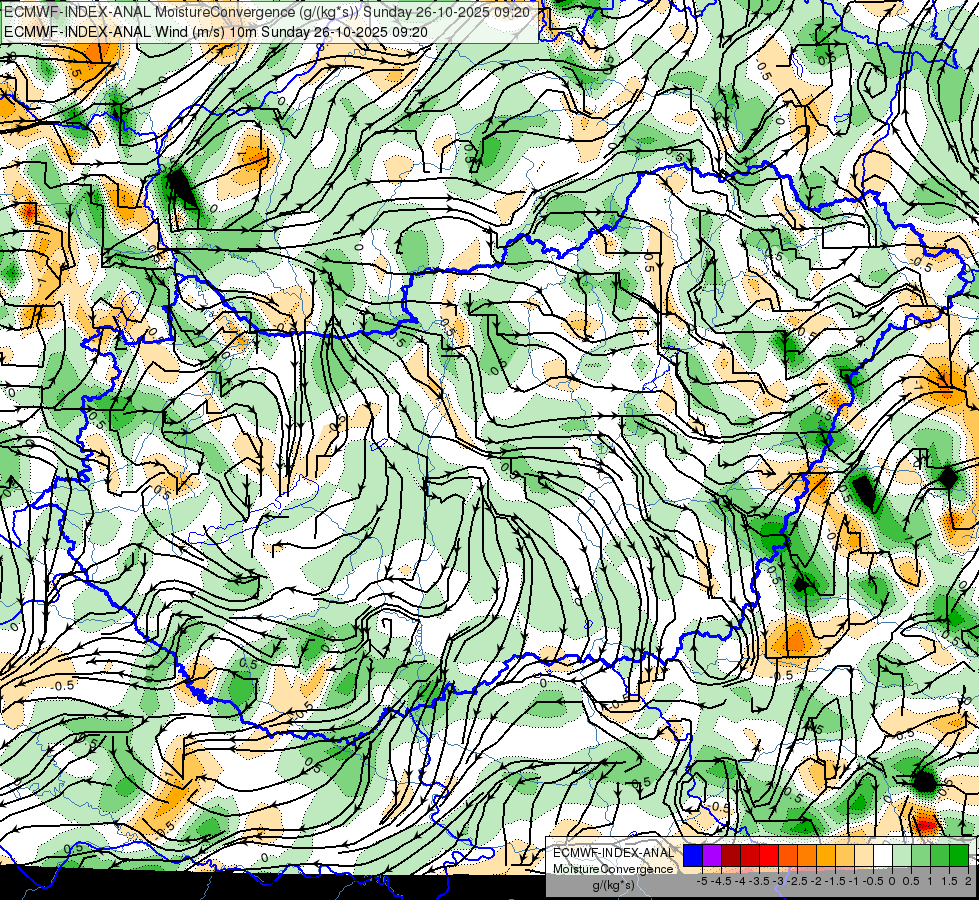Click the '-2.5' tick label in legend
The image size is (979, 900).
coord(797,881)
